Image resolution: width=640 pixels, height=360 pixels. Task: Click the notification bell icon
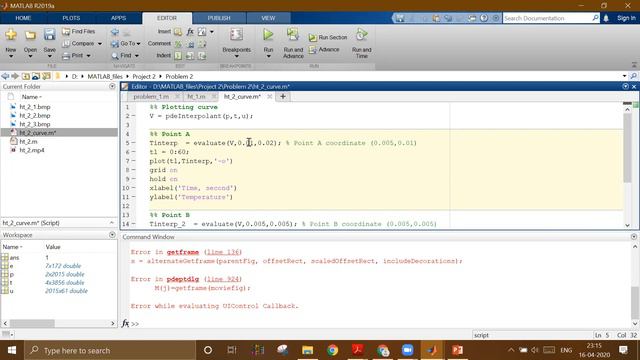(x=606, y=18)
